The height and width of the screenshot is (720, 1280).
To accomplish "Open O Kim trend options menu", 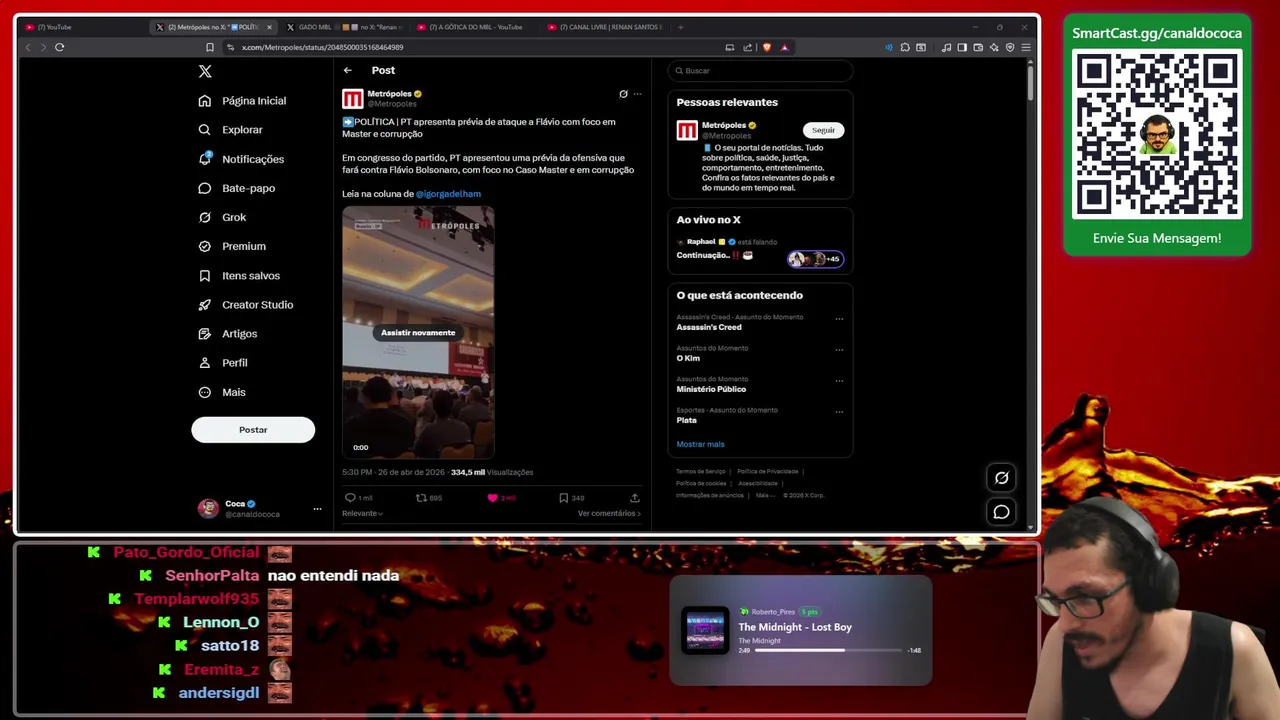I will pos(839,350).
